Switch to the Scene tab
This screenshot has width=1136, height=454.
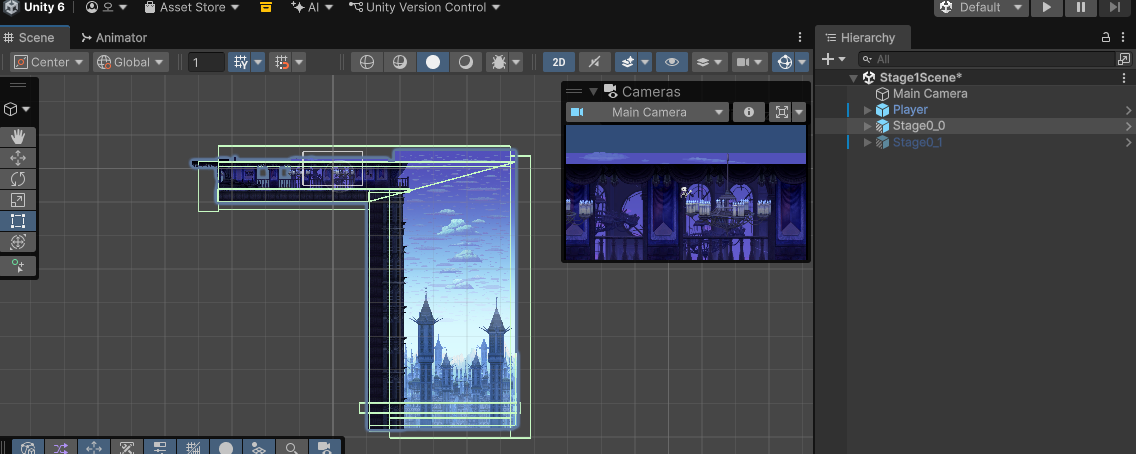click(x=35, y=38)
